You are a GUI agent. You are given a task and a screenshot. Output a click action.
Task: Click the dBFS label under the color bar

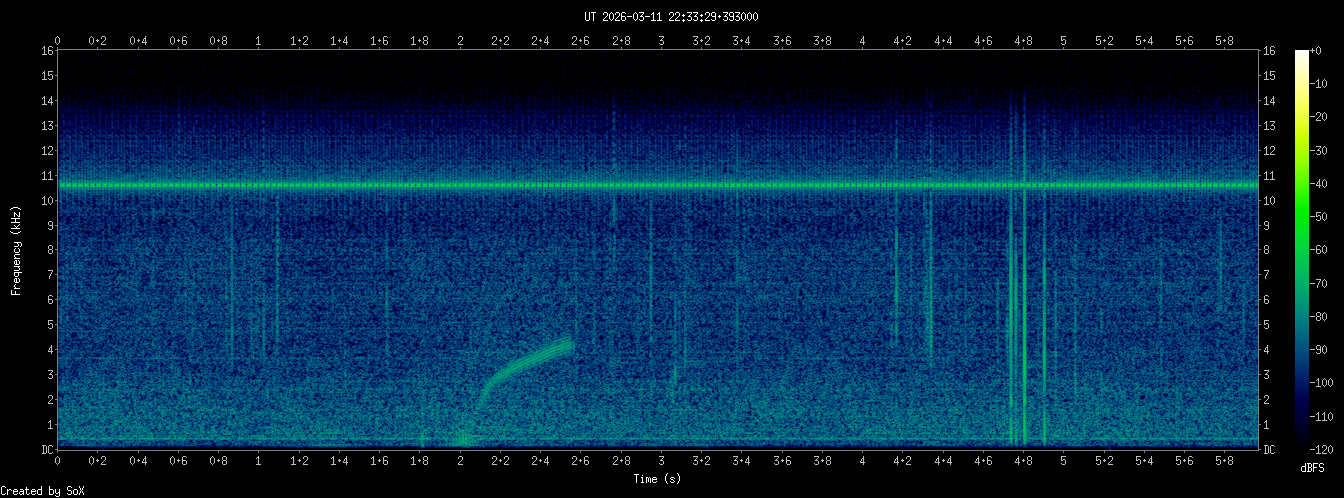1313,467
